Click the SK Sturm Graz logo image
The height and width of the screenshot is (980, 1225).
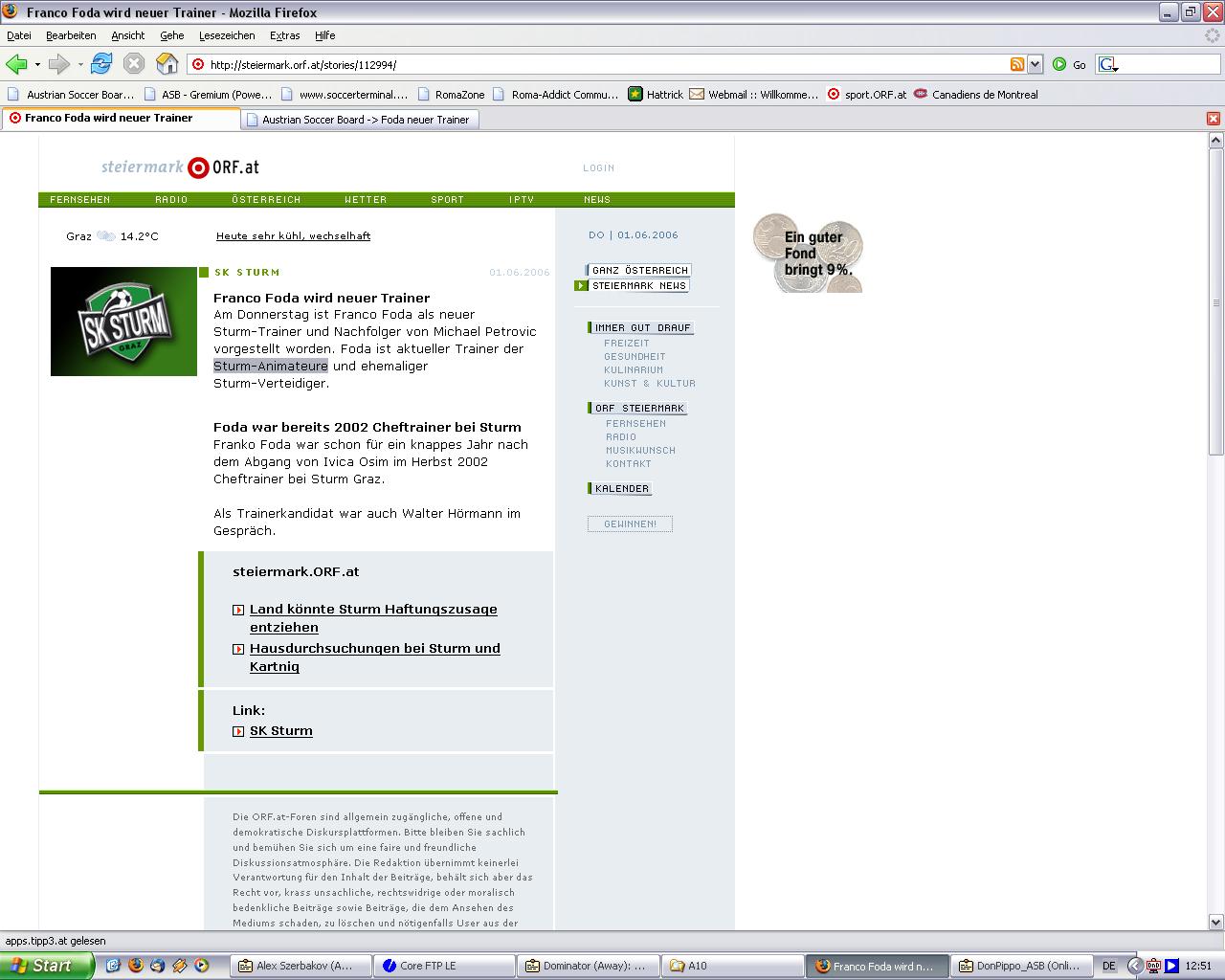tap(123, 322)
